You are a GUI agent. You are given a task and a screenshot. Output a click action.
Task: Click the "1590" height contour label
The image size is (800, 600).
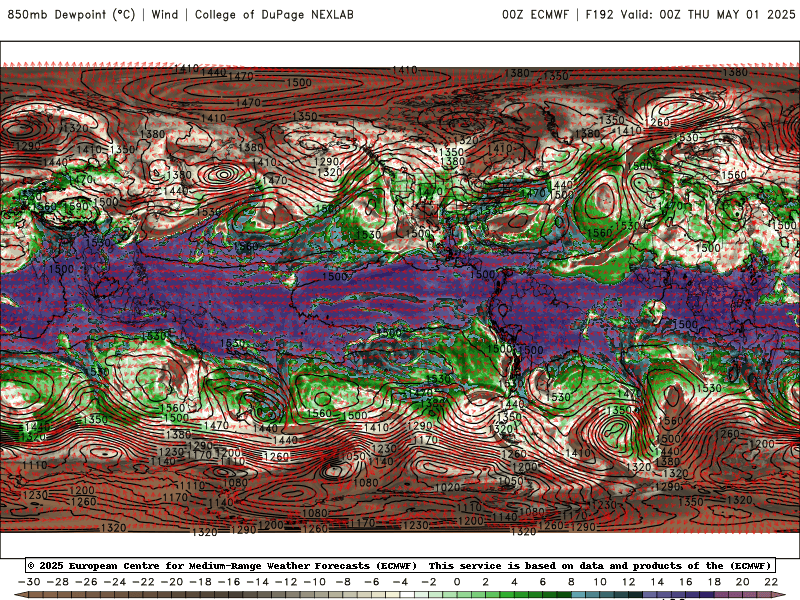click(77, 206)
